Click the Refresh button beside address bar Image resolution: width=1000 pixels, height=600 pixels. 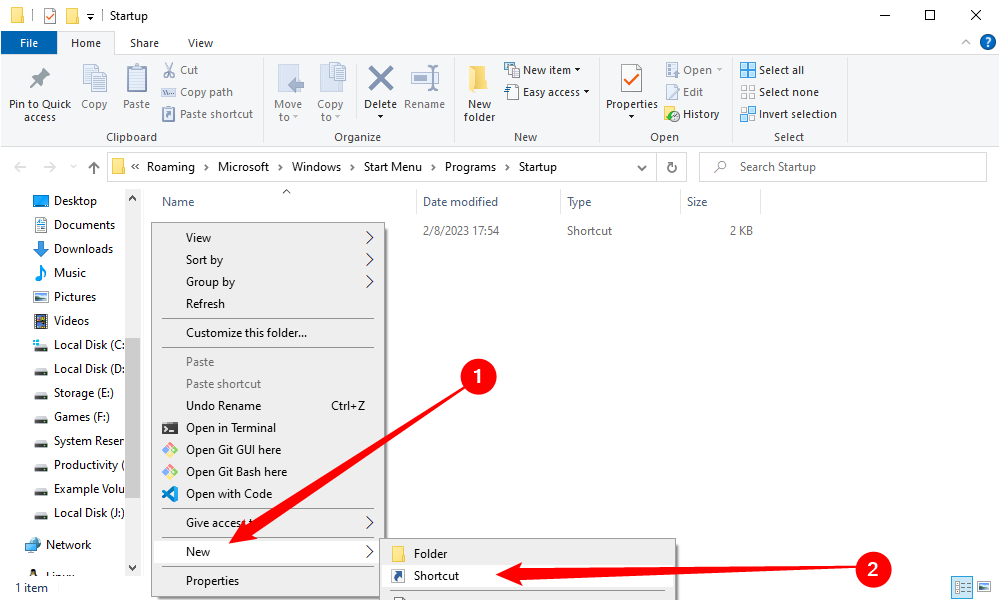point(672,167)
